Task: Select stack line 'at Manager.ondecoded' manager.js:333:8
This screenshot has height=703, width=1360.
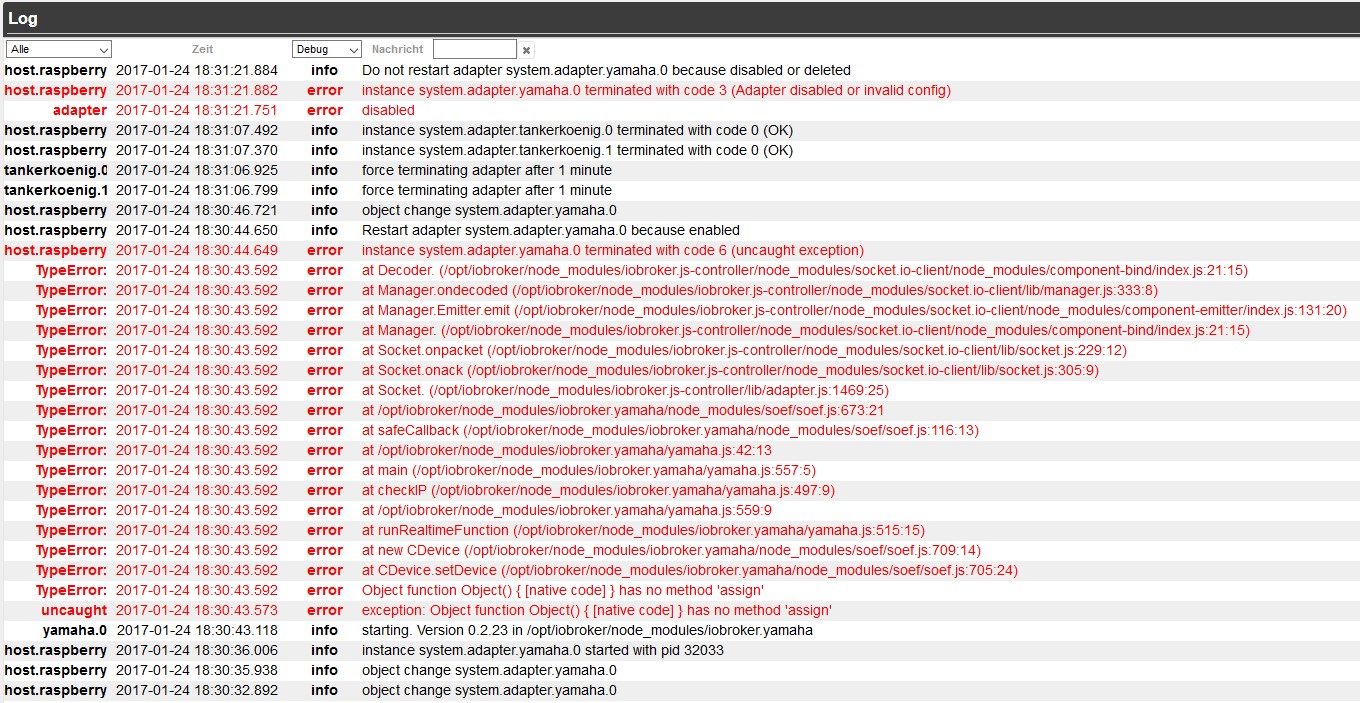Action: [x=760, y=291]
